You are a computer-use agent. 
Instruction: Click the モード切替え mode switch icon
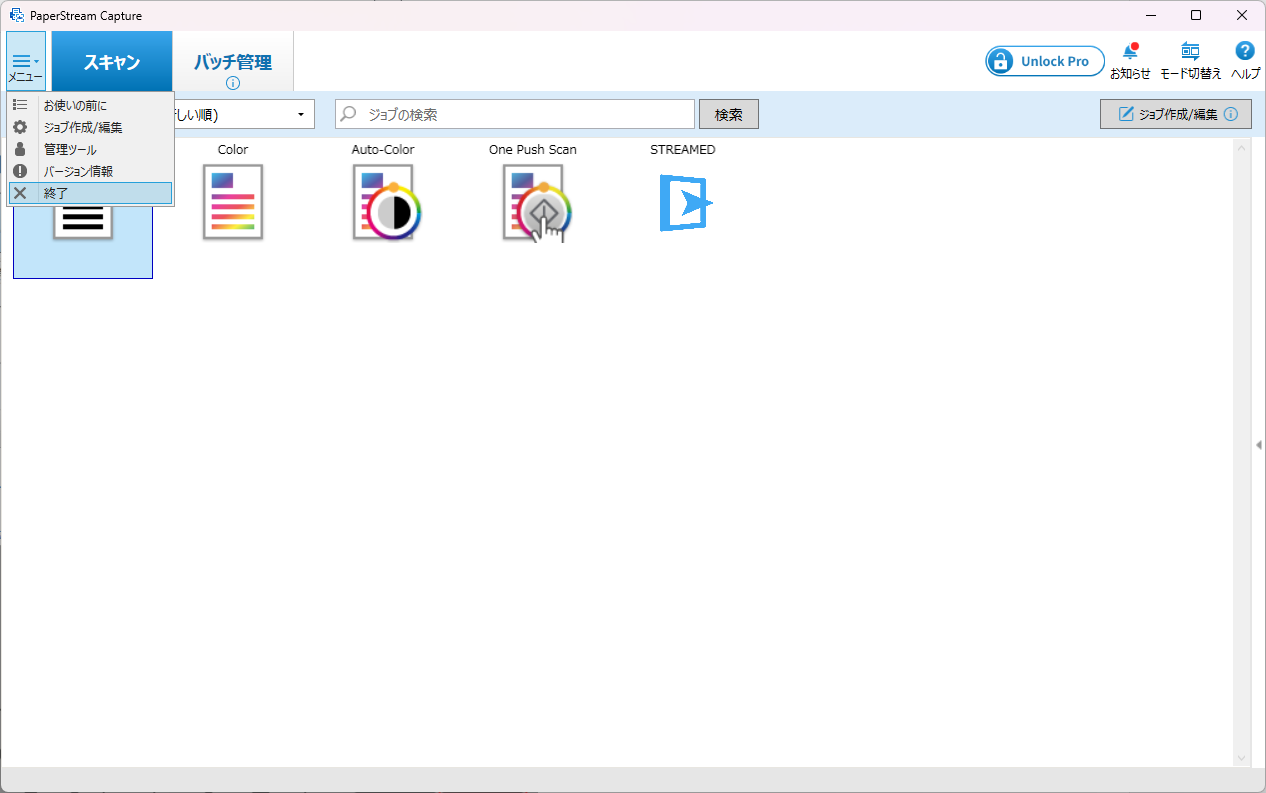(1190, 53)
